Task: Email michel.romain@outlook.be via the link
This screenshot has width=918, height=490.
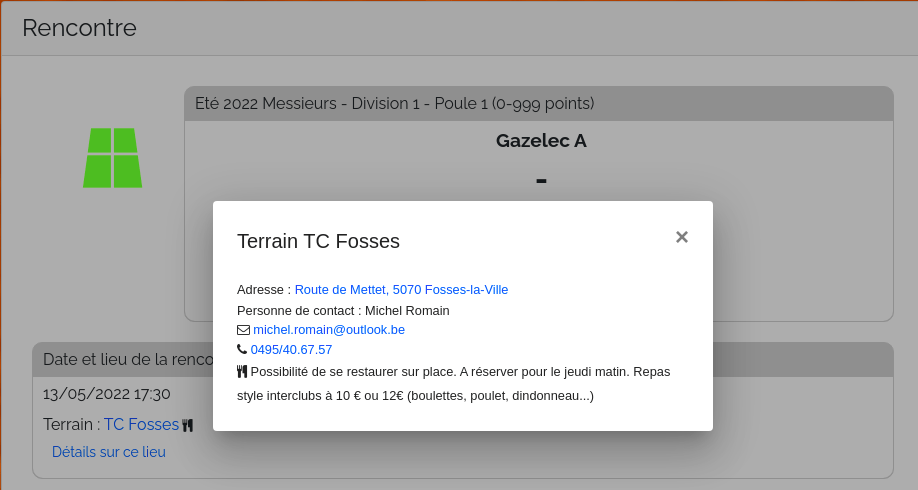Action: 329,330
